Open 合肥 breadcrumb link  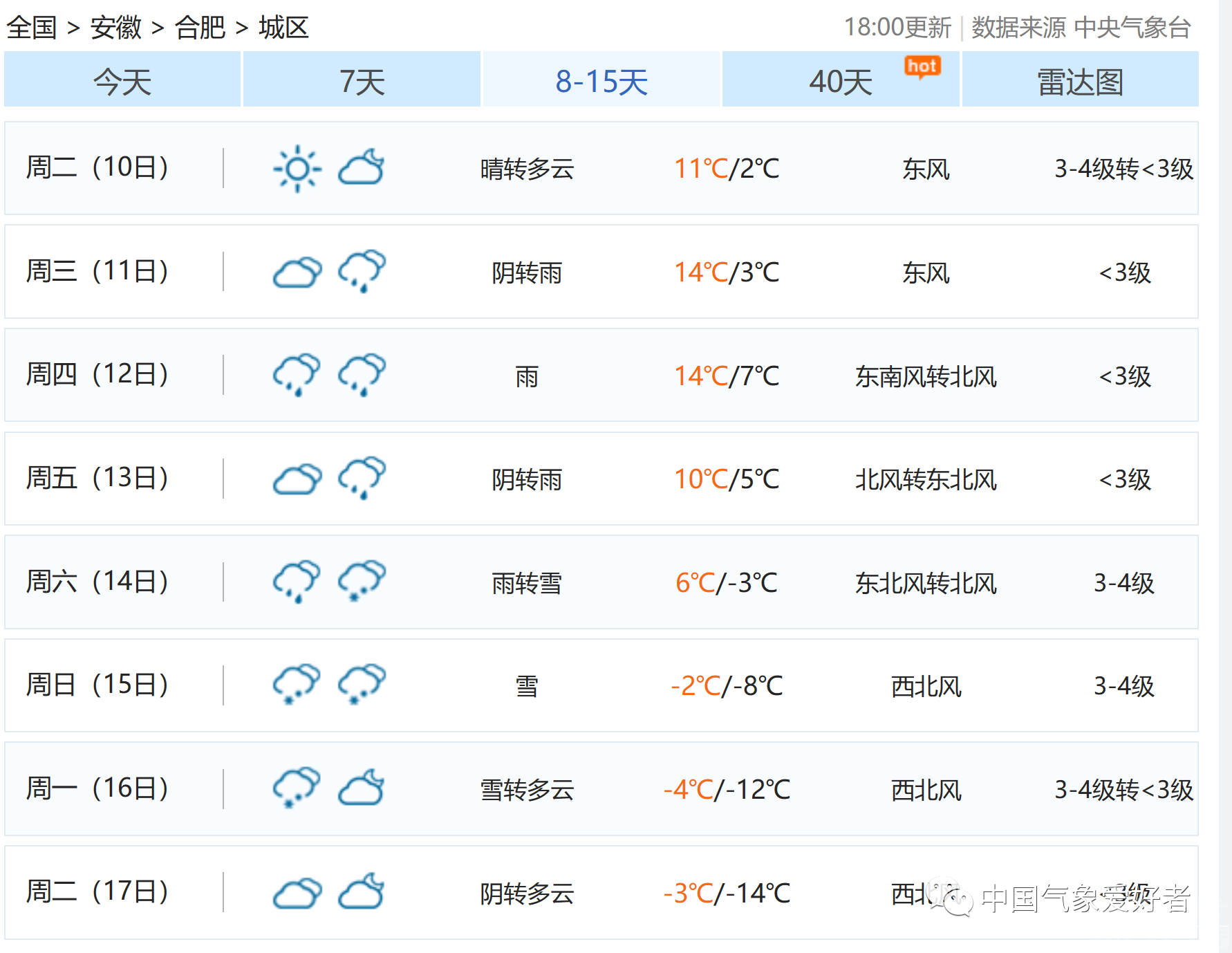pos(200,28)
